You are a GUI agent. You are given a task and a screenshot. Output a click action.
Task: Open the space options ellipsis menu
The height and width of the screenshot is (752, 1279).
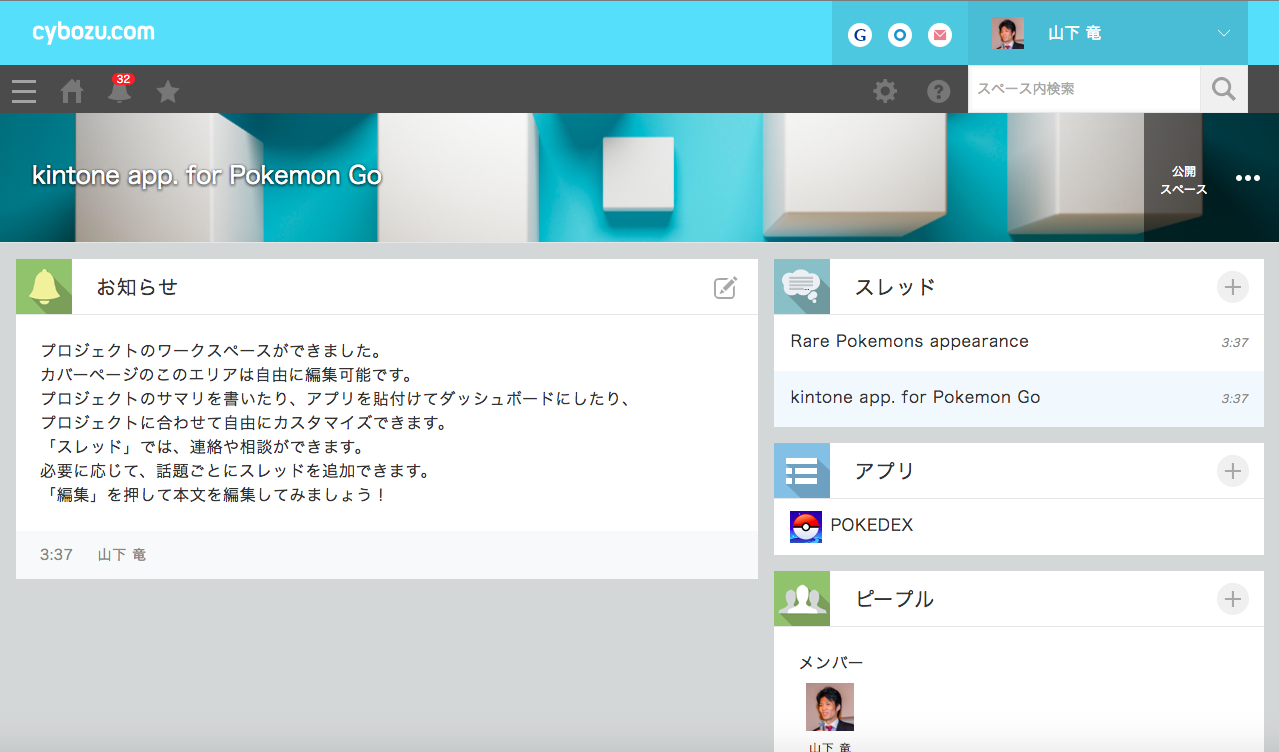pos(1248,178)
